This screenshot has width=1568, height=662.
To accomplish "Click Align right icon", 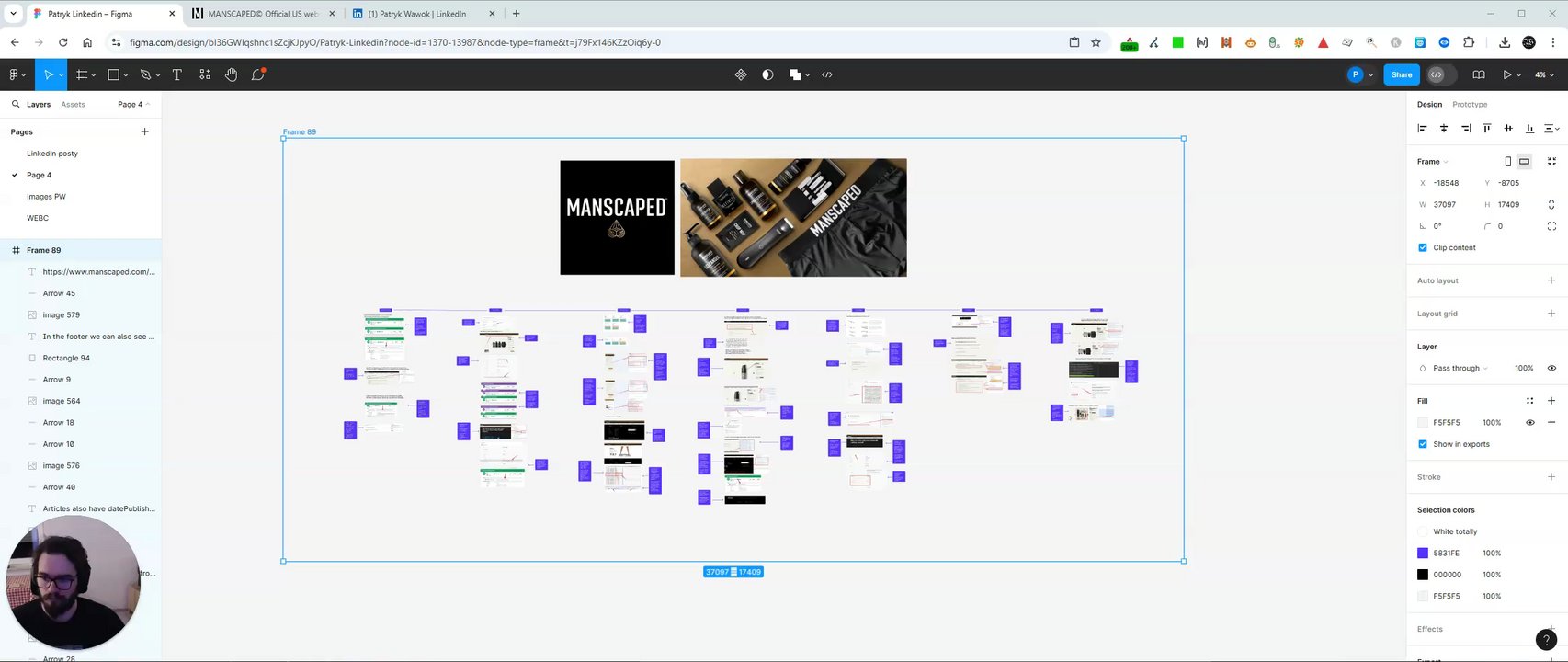I will pyautogui.click(x=1465, y=128).
